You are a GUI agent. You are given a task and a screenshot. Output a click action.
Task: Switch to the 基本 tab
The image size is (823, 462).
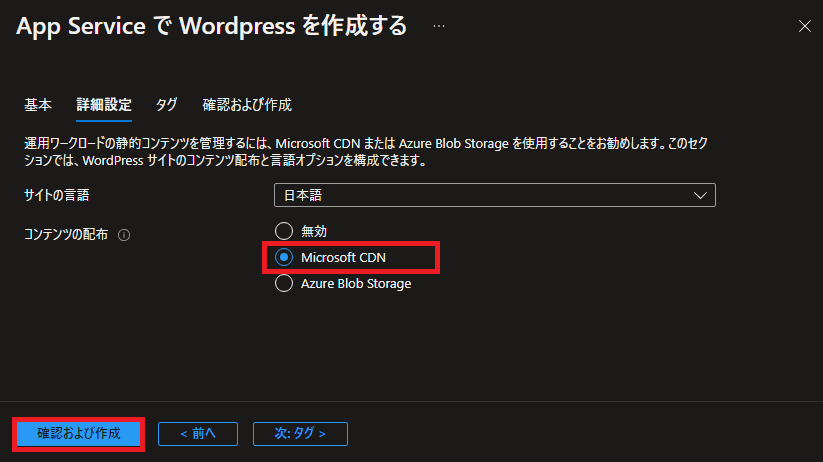pyautogui.click(x=38, y=105)
